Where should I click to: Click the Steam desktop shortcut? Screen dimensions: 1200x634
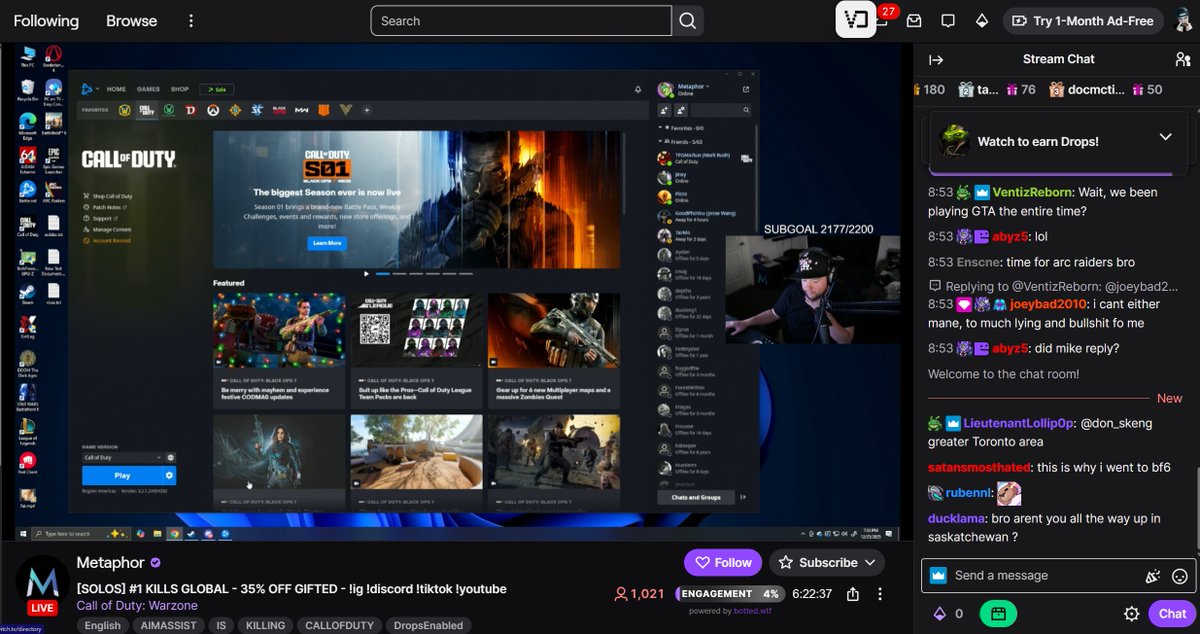(27, 294)
